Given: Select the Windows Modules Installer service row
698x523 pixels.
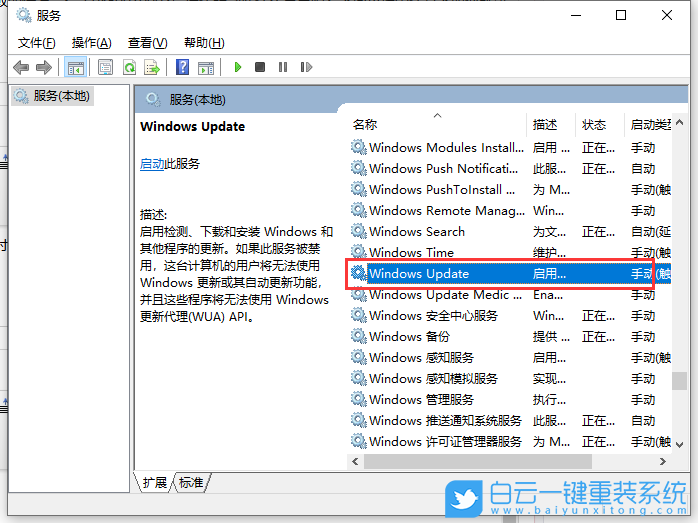Looking at the screenshot, I should (x=510, y=147).
